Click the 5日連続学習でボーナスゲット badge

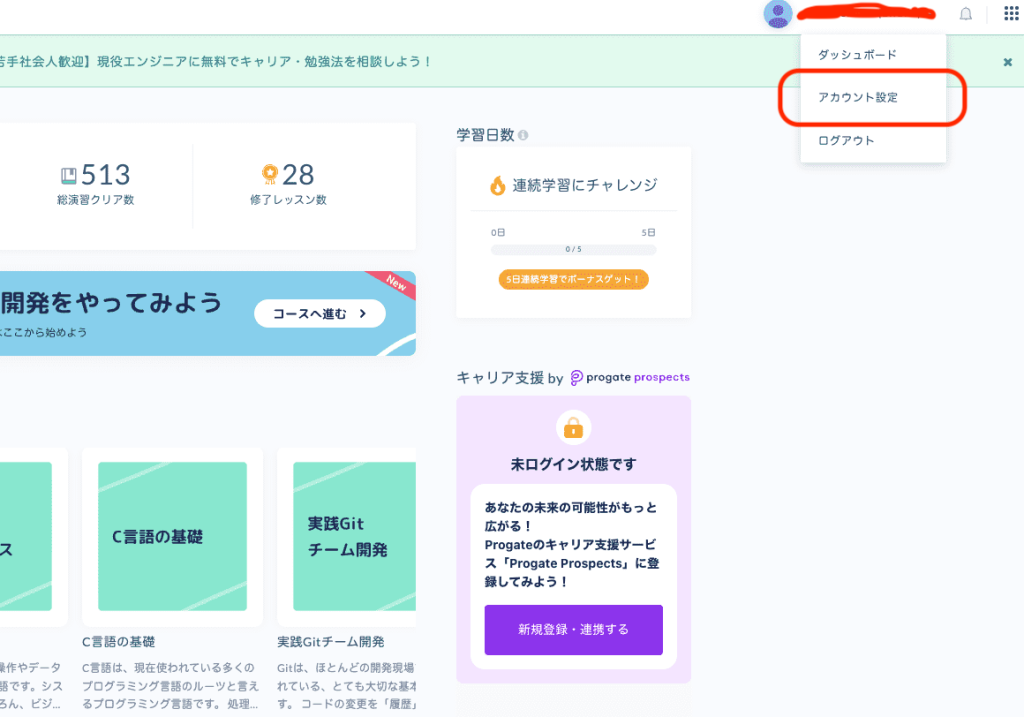click(573, 279)
